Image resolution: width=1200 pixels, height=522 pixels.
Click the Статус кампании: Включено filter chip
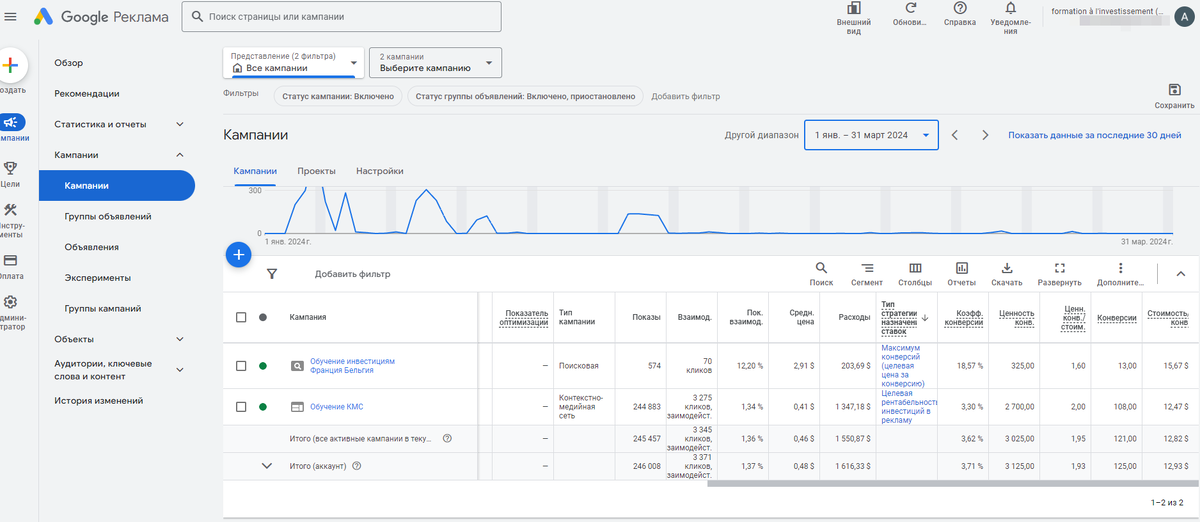coord(337,97)
